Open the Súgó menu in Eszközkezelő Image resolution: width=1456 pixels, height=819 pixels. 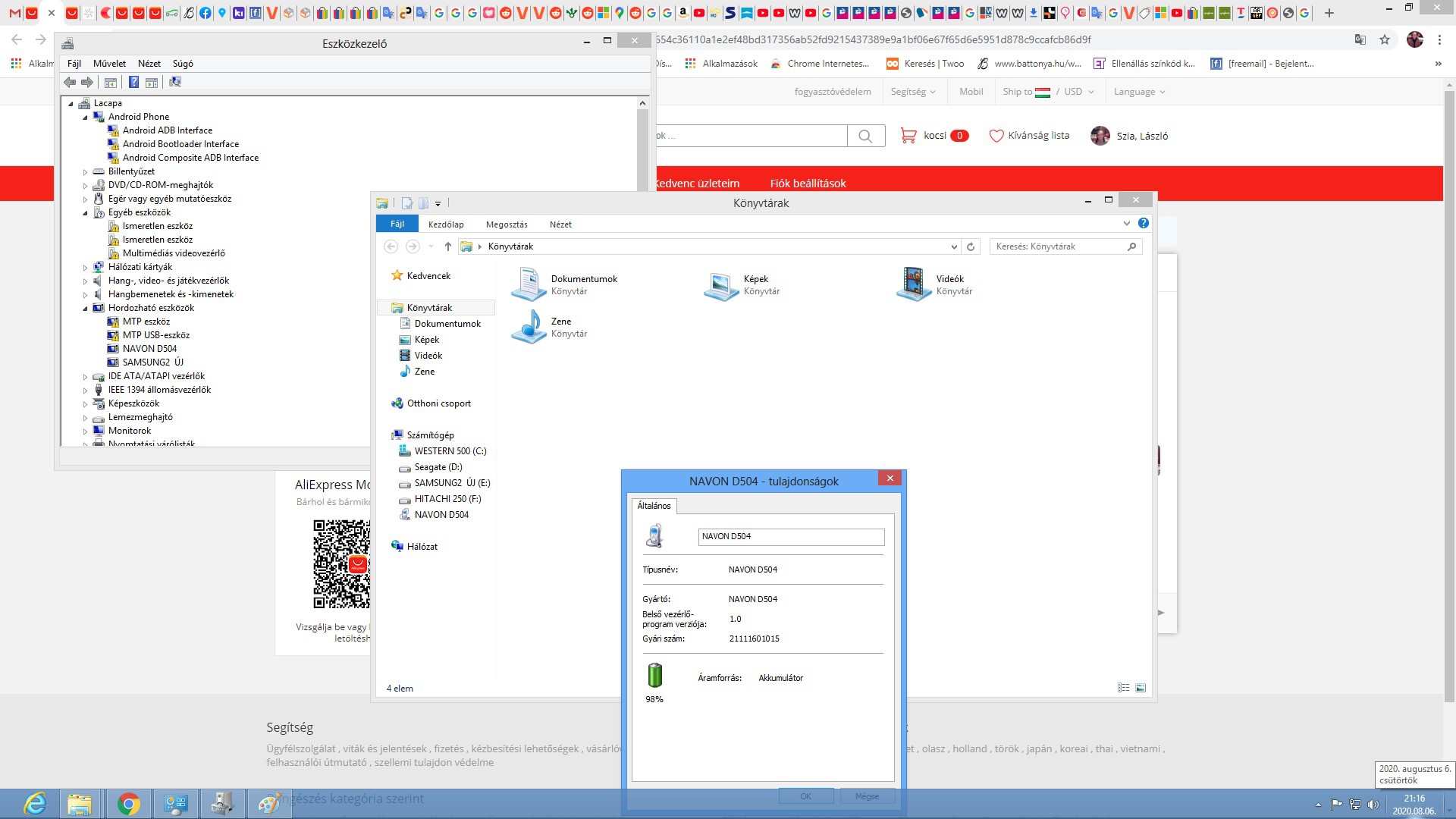[x=183, y=64]
